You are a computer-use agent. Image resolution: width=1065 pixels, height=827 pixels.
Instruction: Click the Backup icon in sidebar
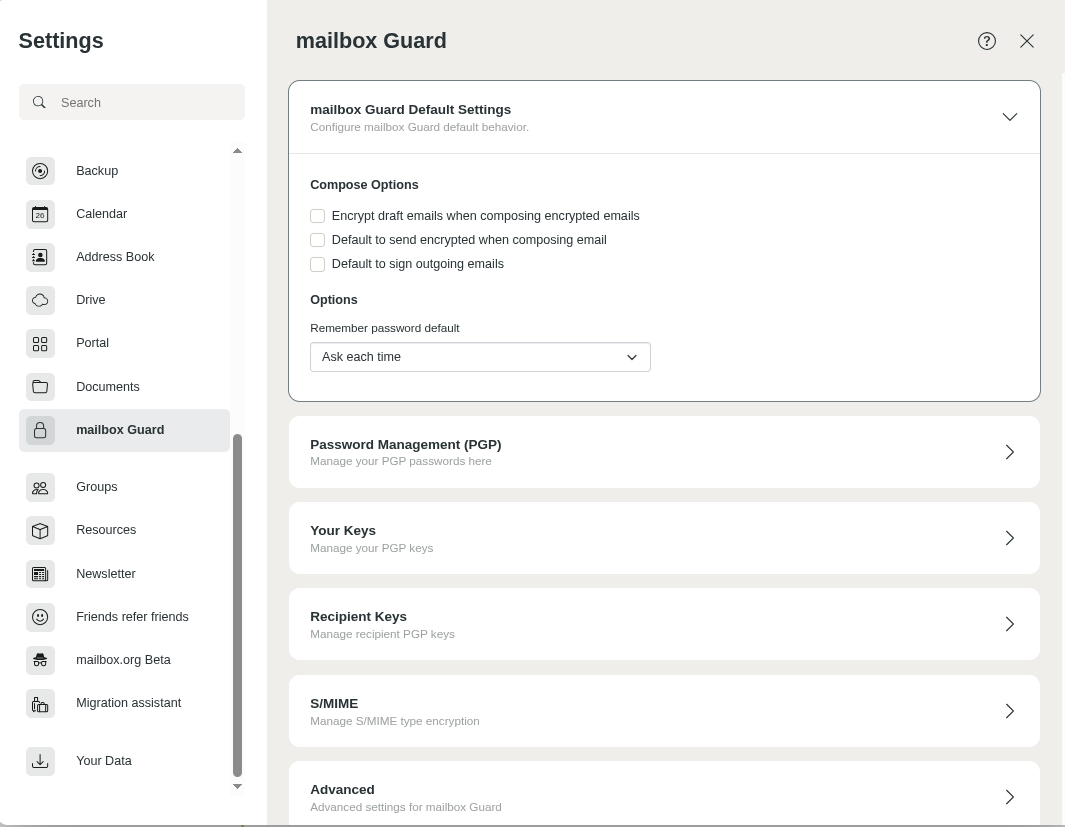[x=40, y=171]
